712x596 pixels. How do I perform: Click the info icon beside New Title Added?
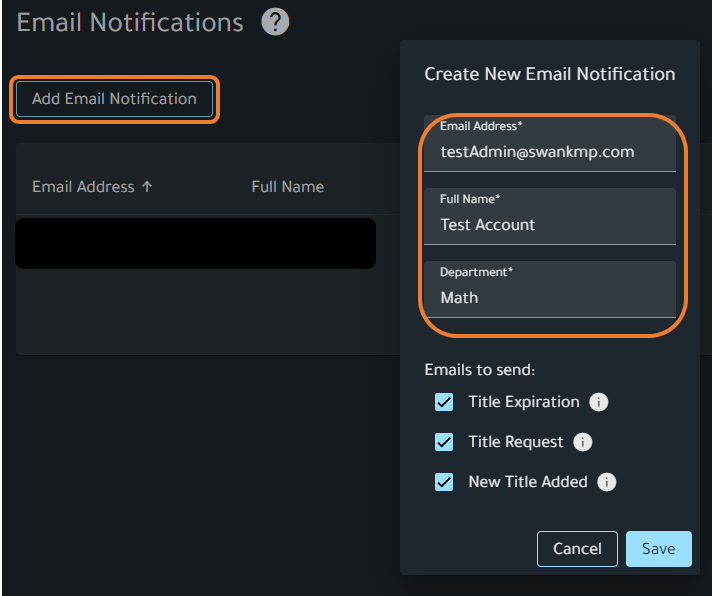point(606,482)
